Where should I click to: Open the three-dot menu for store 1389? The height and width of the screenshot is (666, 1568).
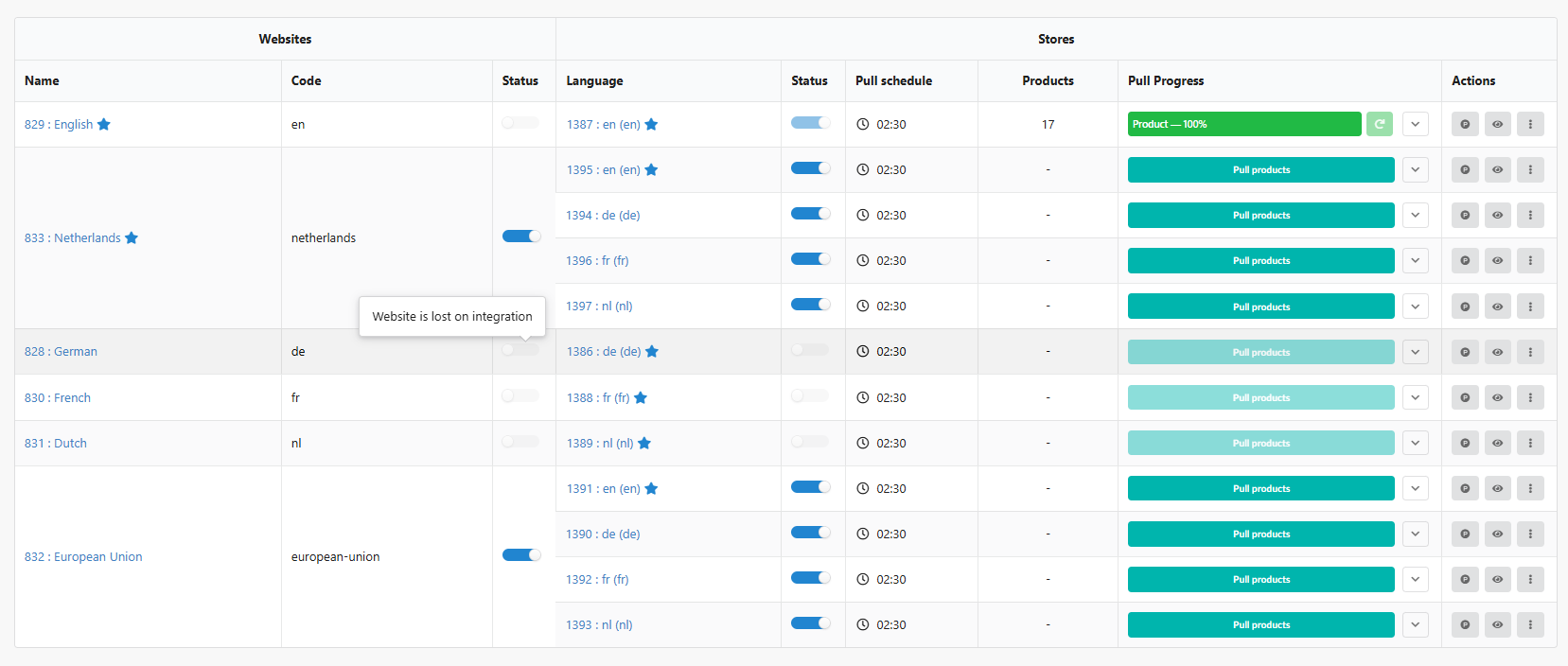pyautogui.click(x=1530, y=443)
